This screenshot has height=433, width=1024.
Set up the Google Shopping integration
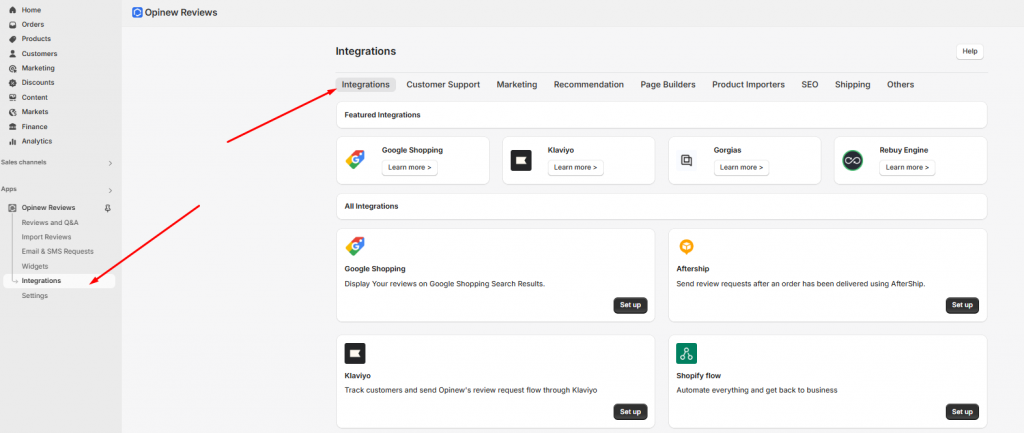(630, 305)
